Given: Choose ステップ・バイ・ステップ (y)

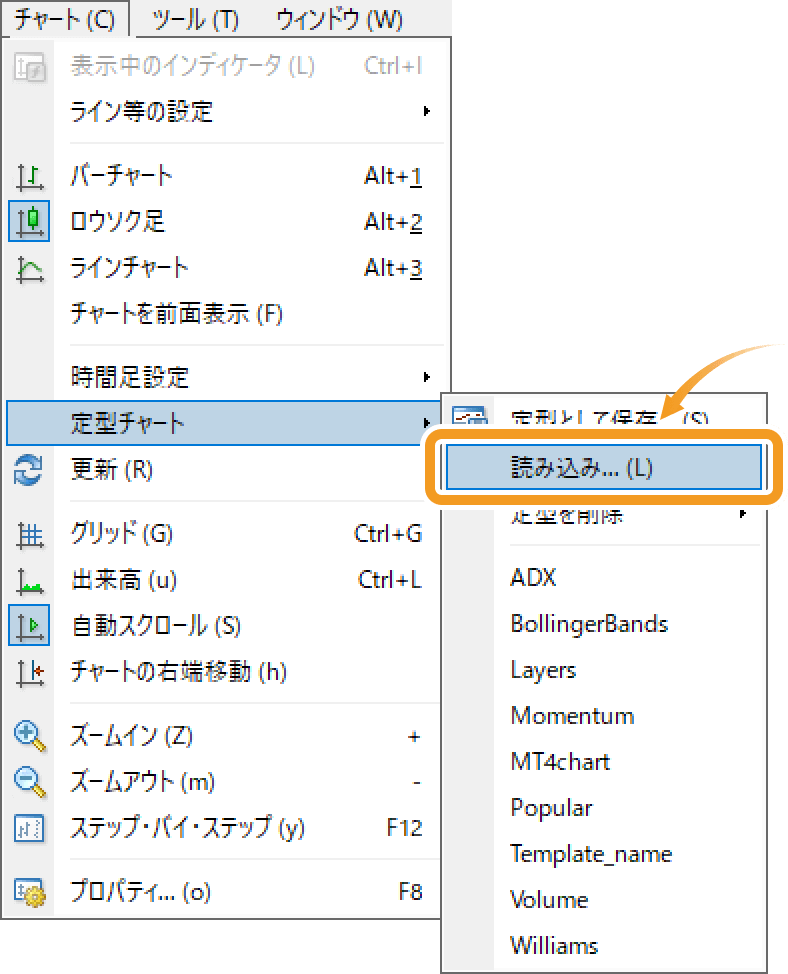Looking at the screenshot, I should coord(224,829).
